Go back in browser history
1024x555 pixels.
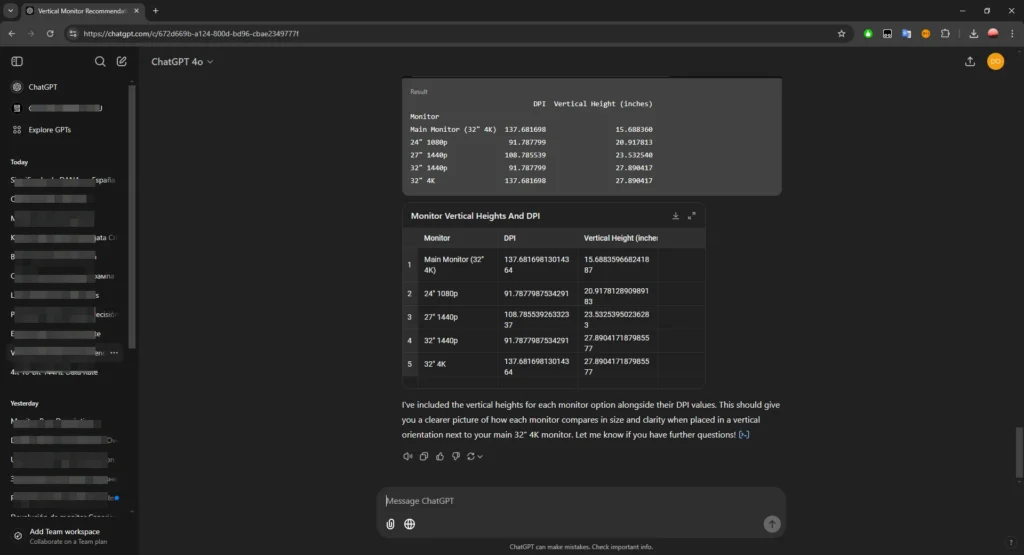[12, 33]
